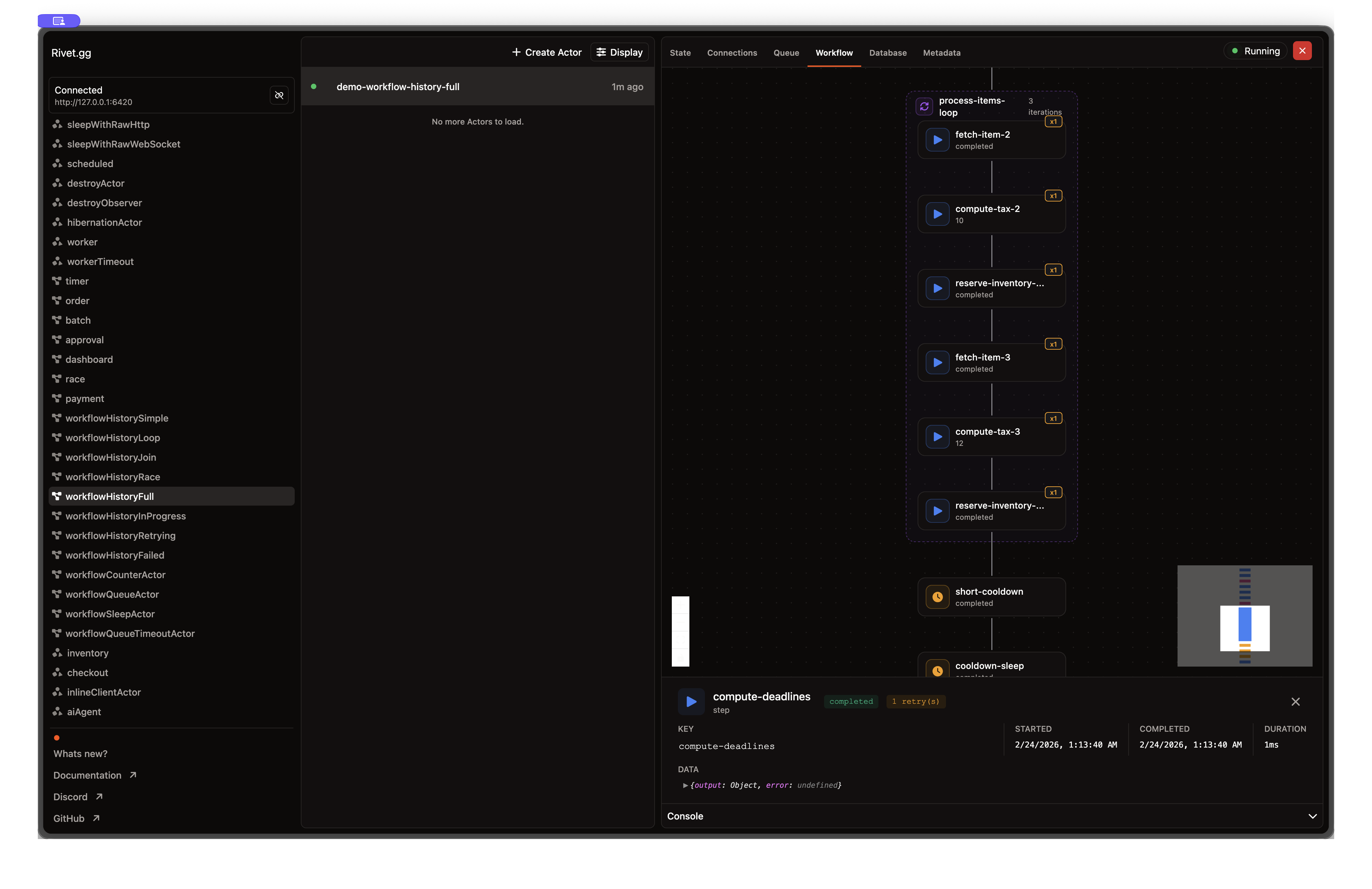Expand the output Object under DATA

tap(685, 785)
